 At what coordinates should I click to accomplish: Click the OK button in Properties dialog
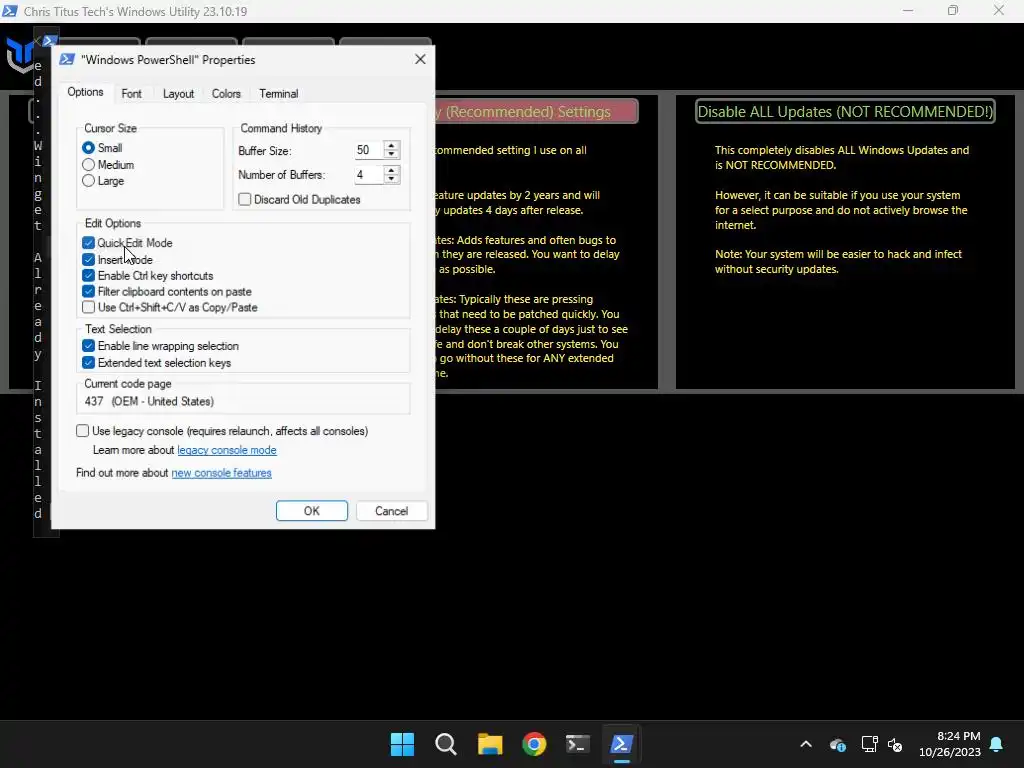[312, 511]
